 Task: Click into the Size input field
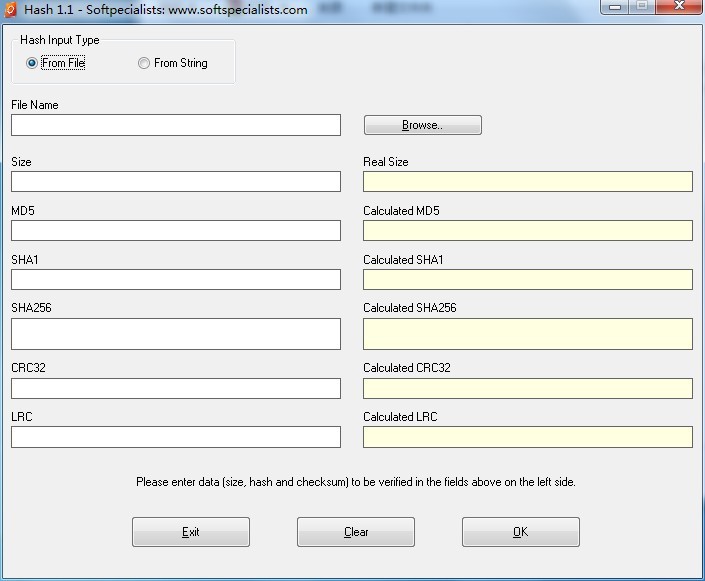point(176,181)
